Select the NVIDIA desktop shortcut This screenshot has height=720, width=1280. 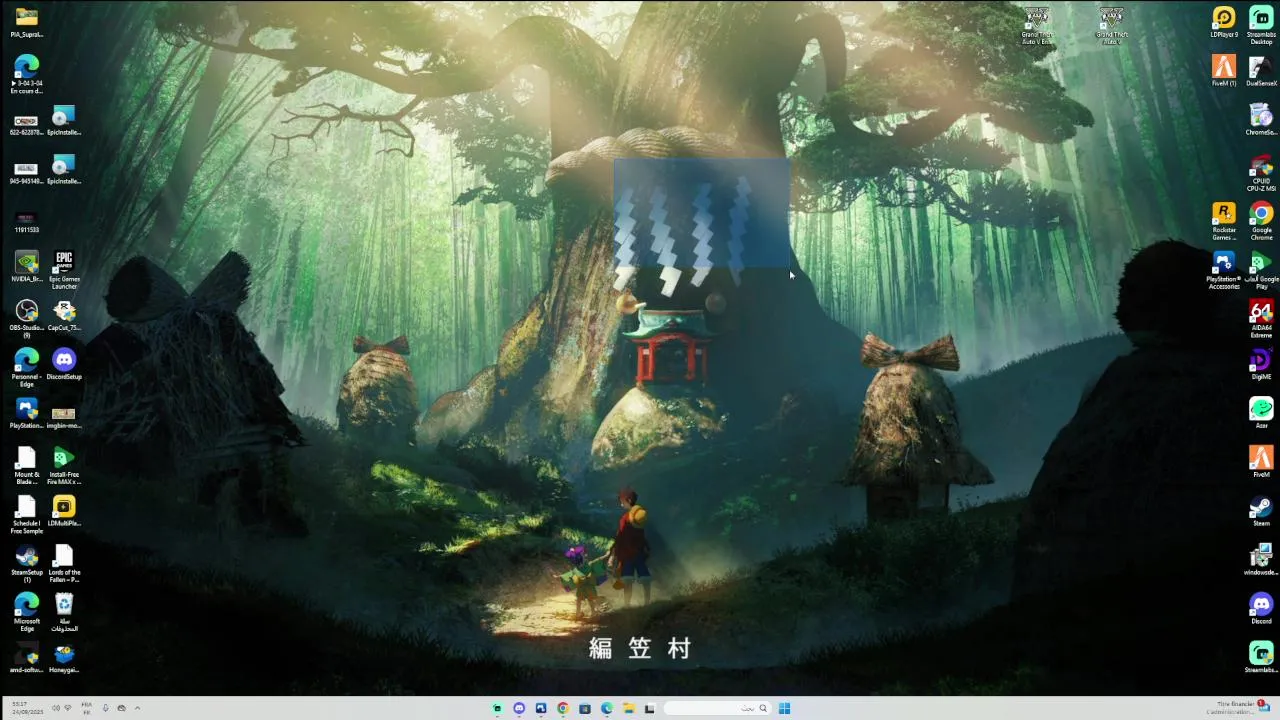[27, 267]
